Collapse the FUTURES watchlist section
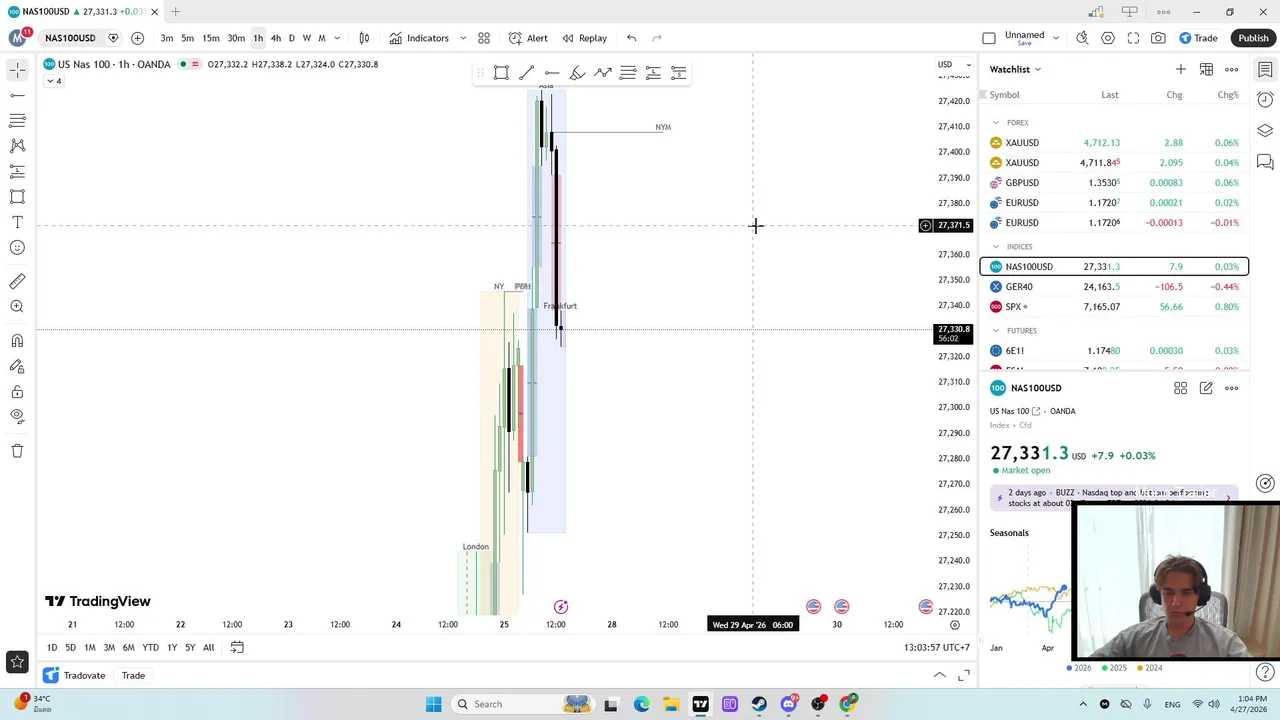The width and height of the screenshot is (1280, 720). (x=996, y=331)
